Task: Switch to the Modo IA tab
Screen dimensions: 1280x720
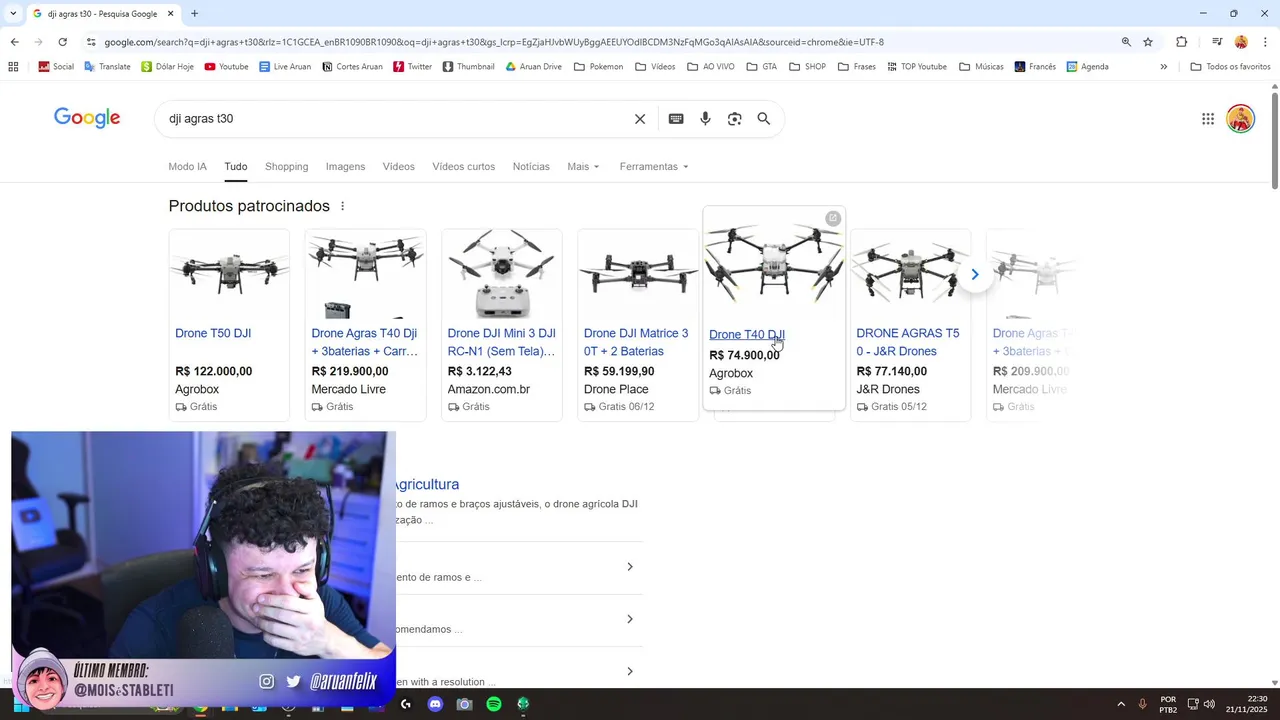Action: point(187,167)
